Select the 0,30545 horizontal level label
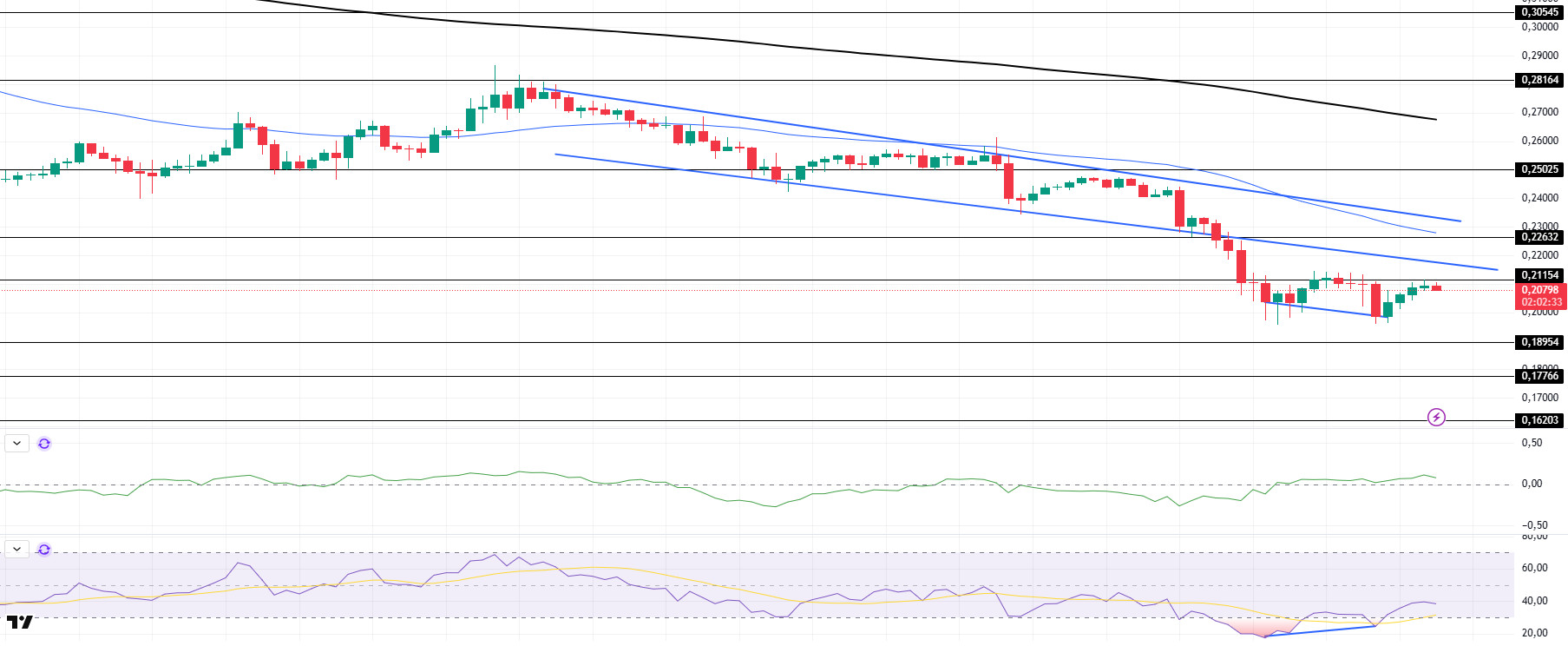 (1540, 12)
